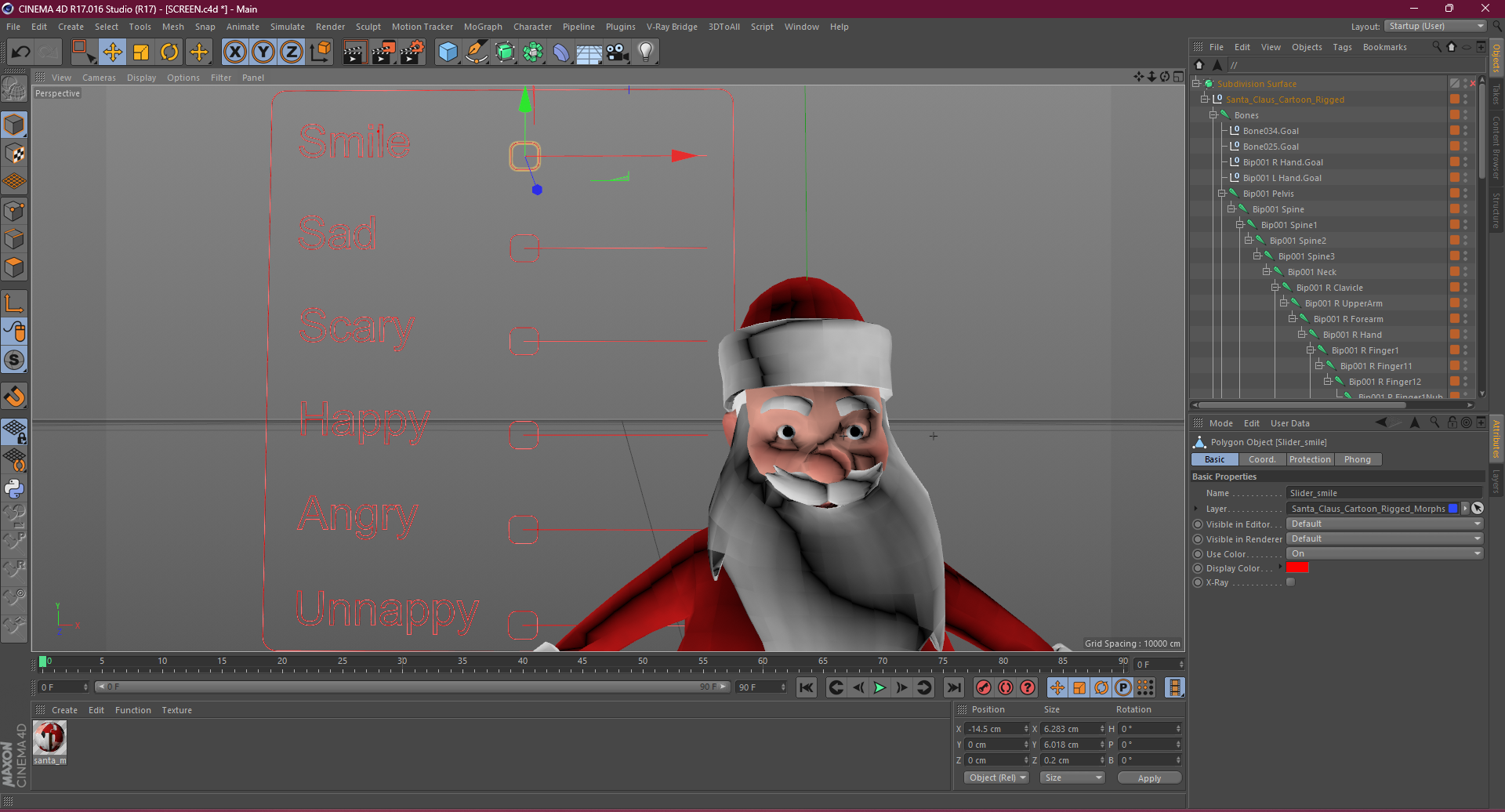Screen dimensions: 1505x812
Task: Open the User Data menu
Action: point(1289,423)
